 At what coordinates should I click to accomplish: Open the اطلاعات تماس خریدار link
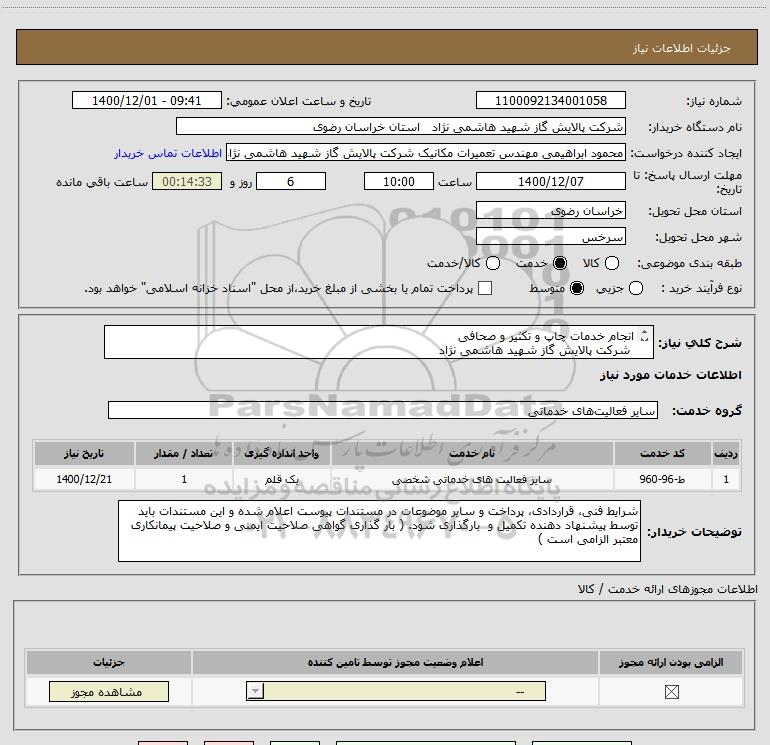168,153
